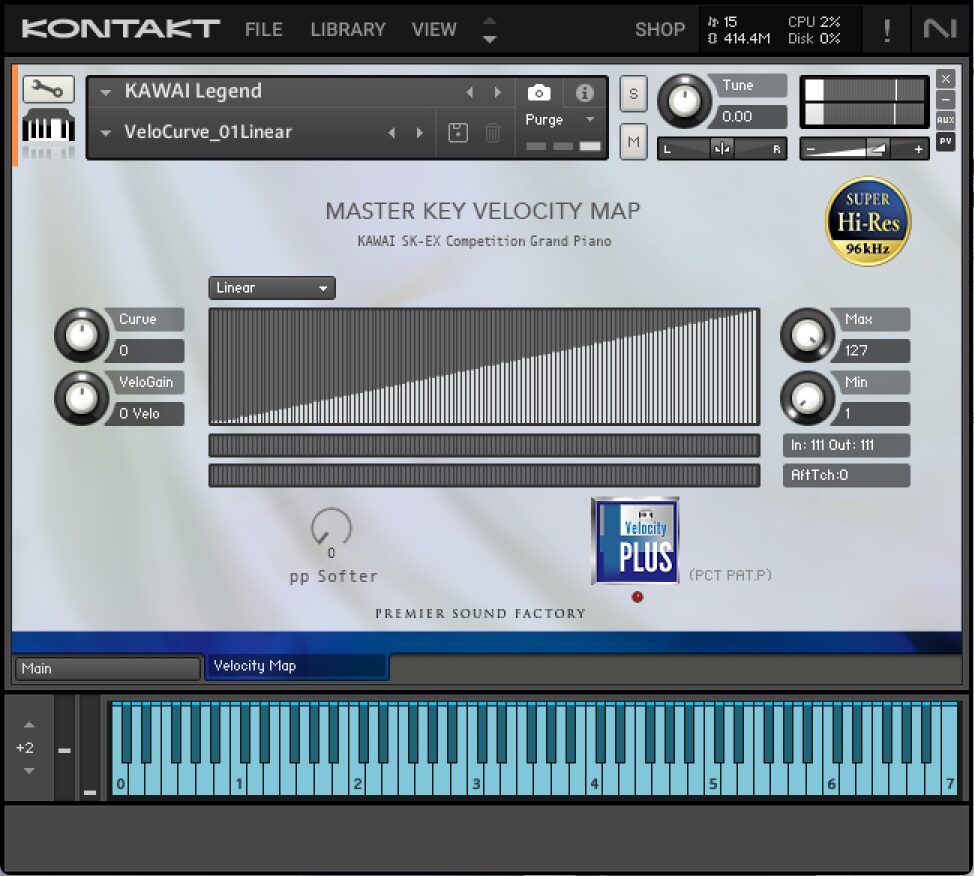Click the volume plus button
974x876 pixels.
[918, 150]
